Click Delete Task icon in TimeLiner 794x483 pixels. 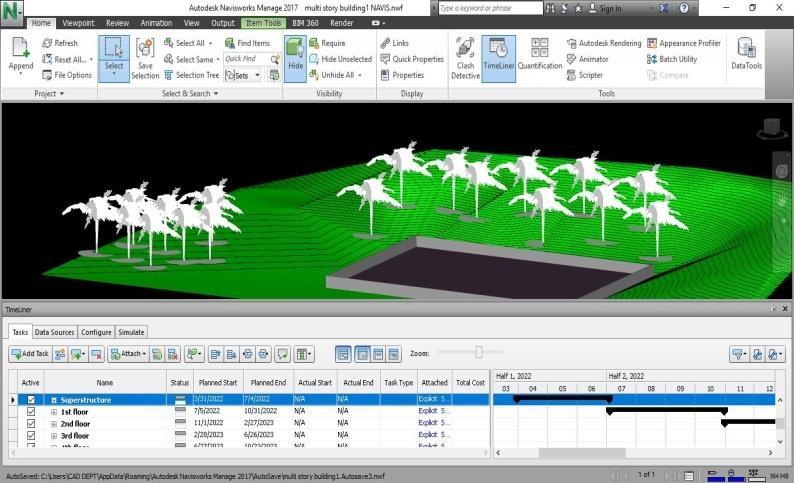(x=96, y=354)
